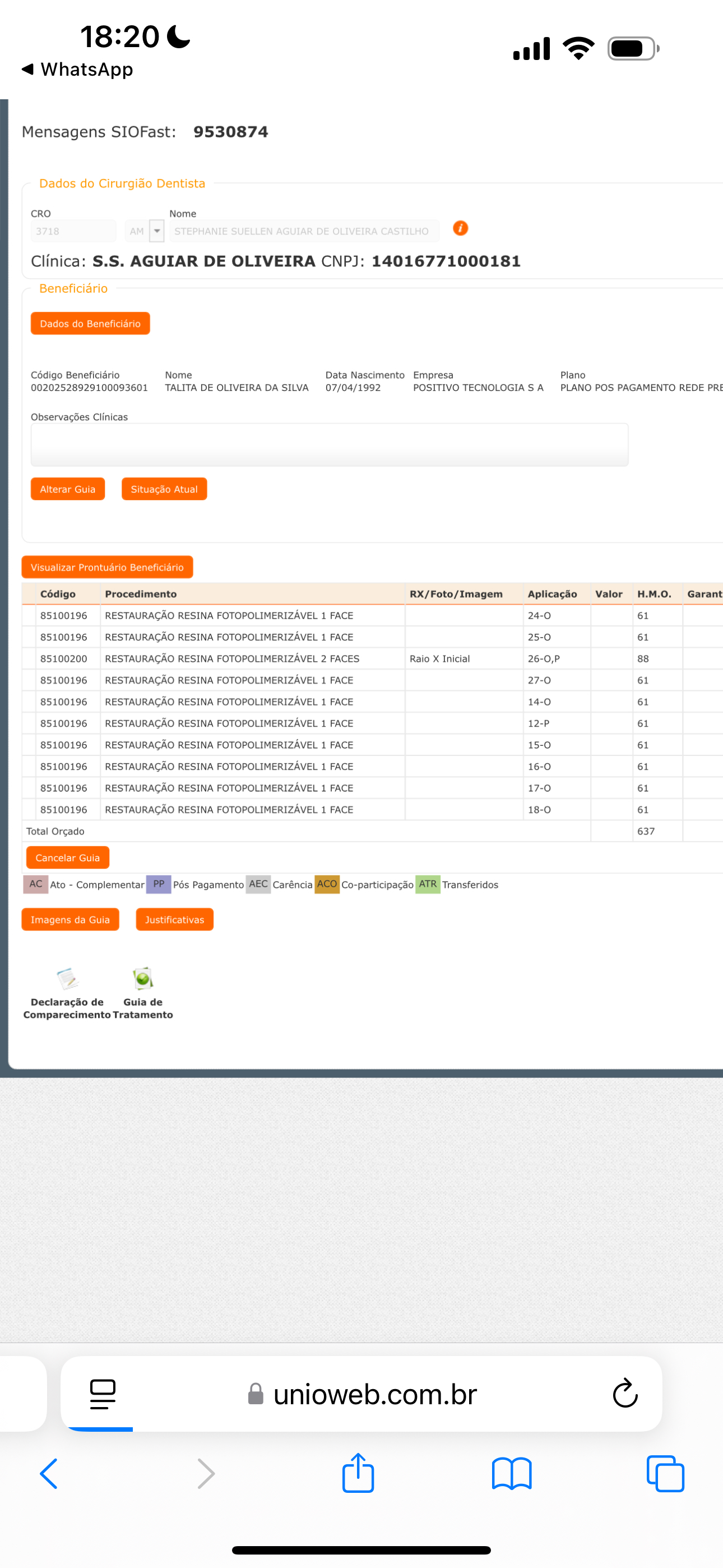Click the Dados do Beneficiário button
The height and width of the screenshot is (1568, 723).
pos(90,324)
